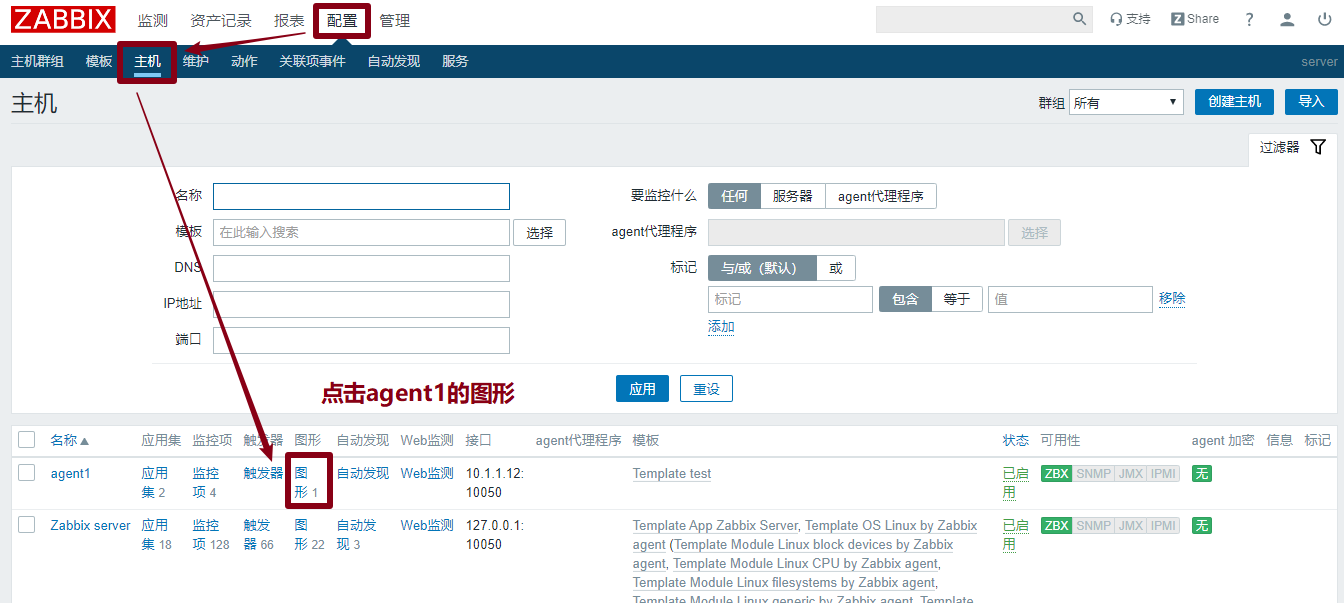
Task: Click ZBX availability badge for Zabbix server
Action: coord(1057,525)
